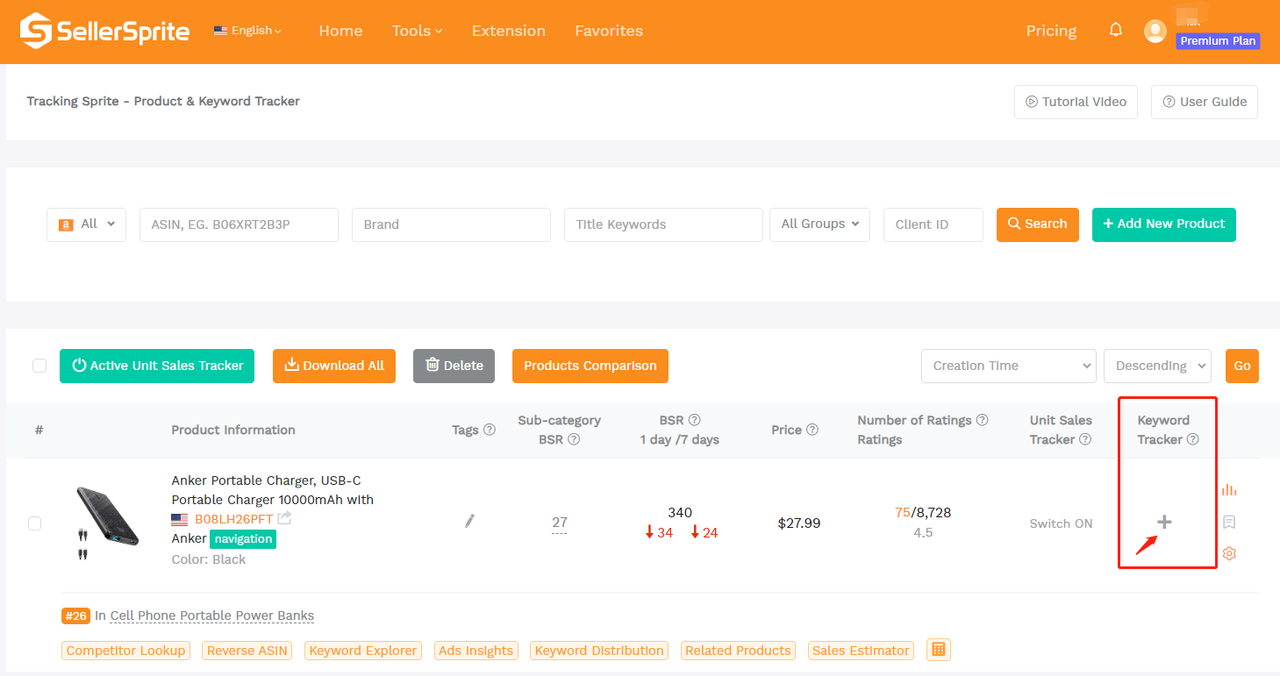1280x676 pixels.
Task: Open the All Groups dropdown
Action: [820, 225]
